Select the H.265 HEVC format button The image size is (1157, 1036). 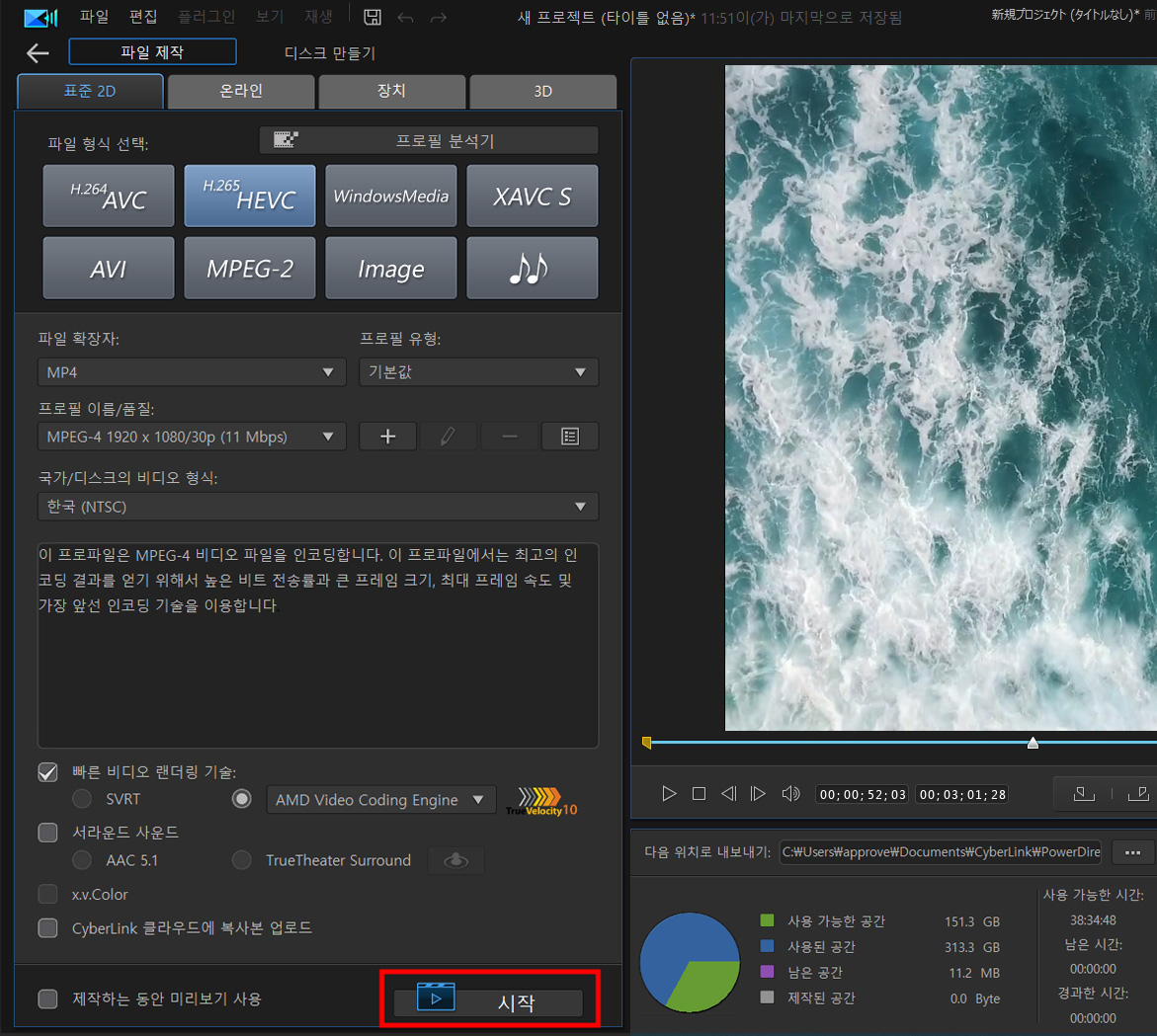[x=249, y=196]
